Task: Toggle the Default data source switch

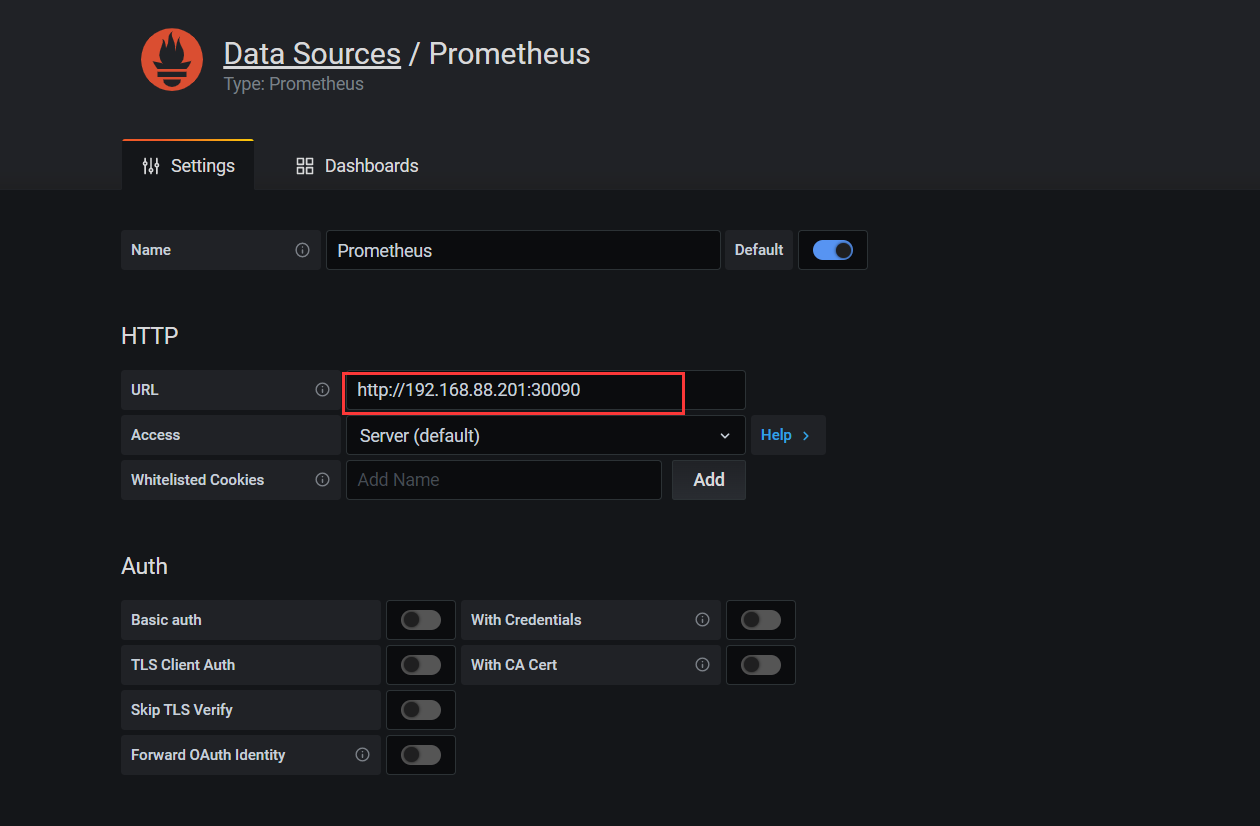Action: [x=833, y=250]
